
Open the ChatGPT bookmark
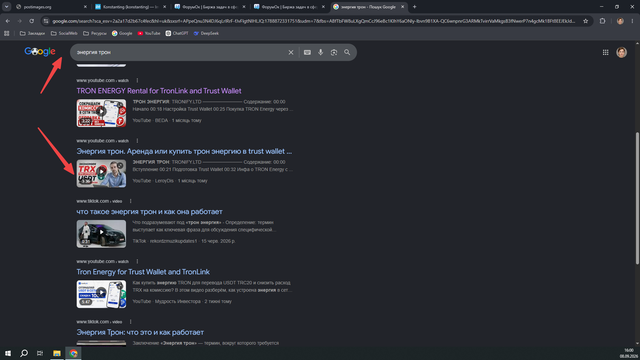pyautogui.click(x=177, y=33)
